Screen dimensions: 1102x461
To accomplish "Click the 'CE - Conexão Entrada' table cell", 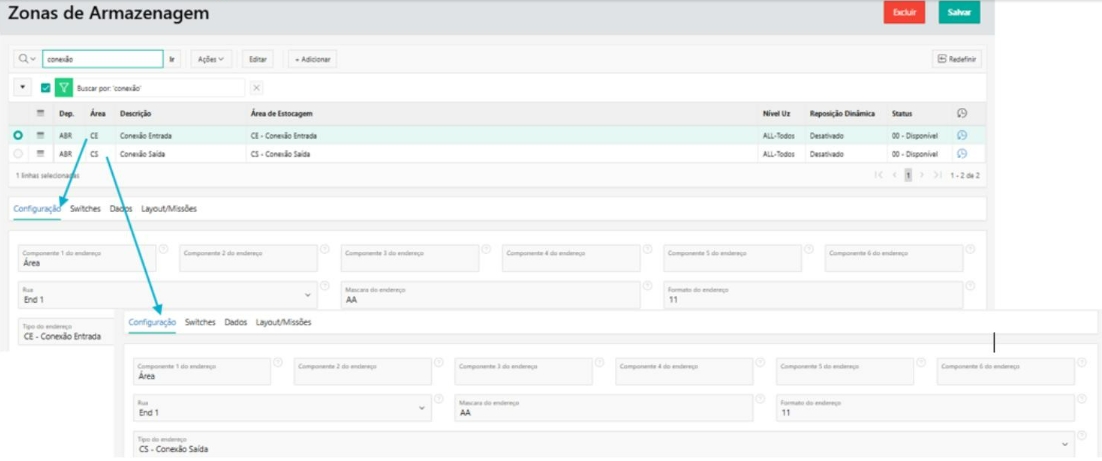I will pyautogui.click(x=283, y=135).
